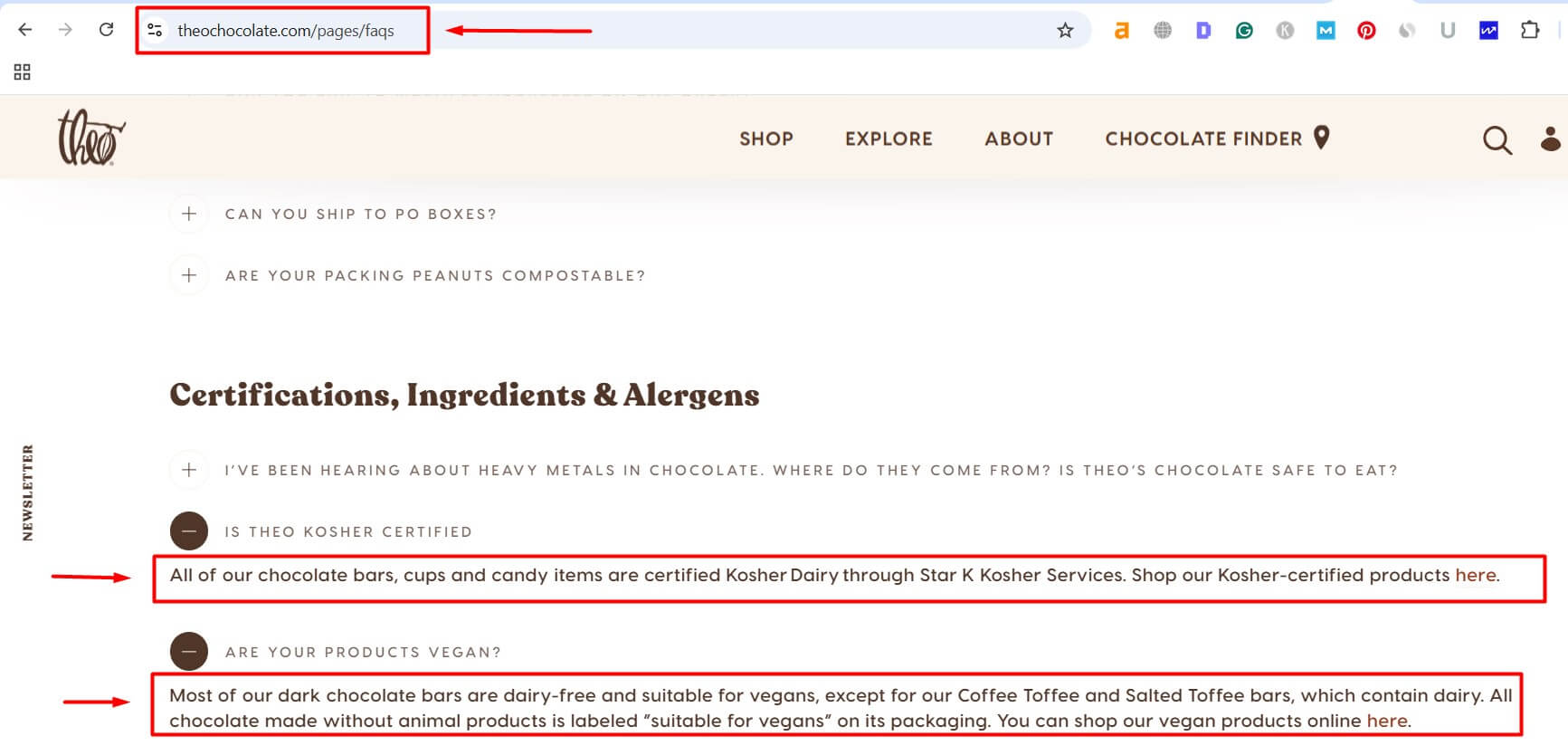1568x755 pixels.
Task: Click the Grammarly extension icon
Action: click(1244, 31)
